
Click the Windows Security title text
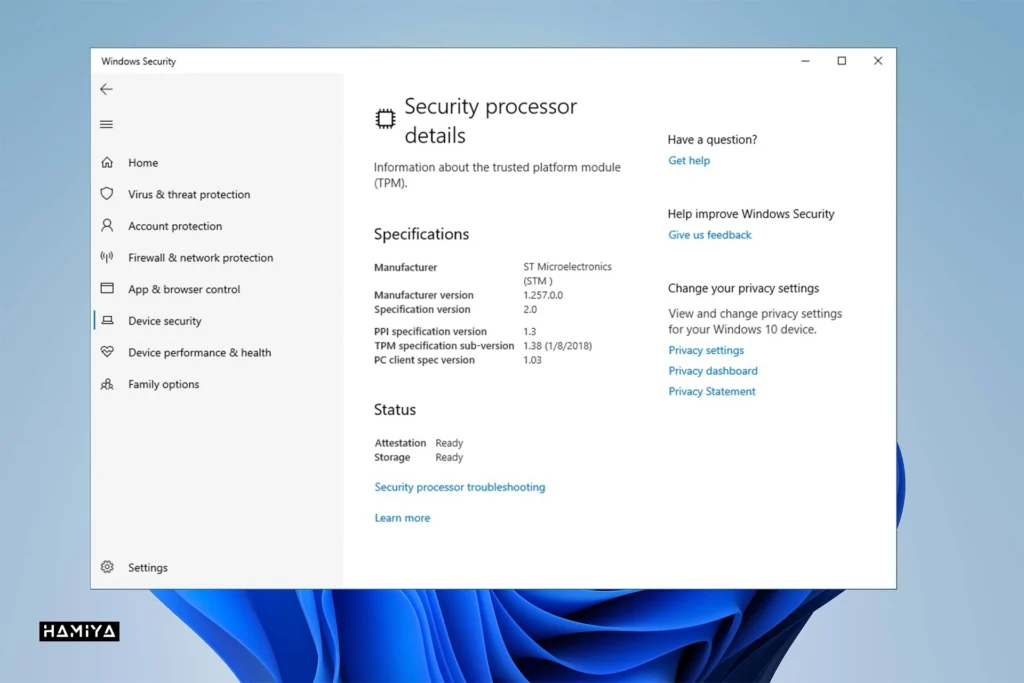click(x=138, y=61)
